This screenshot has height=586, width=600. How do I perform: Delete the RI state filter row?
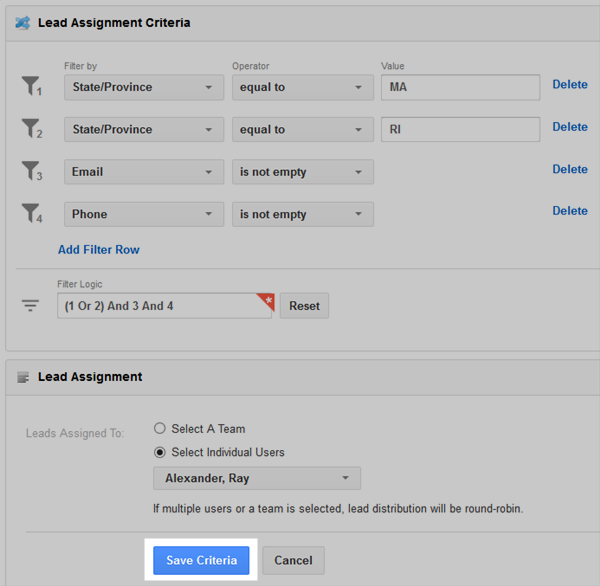pyautogui.click(x=570, y=127)
